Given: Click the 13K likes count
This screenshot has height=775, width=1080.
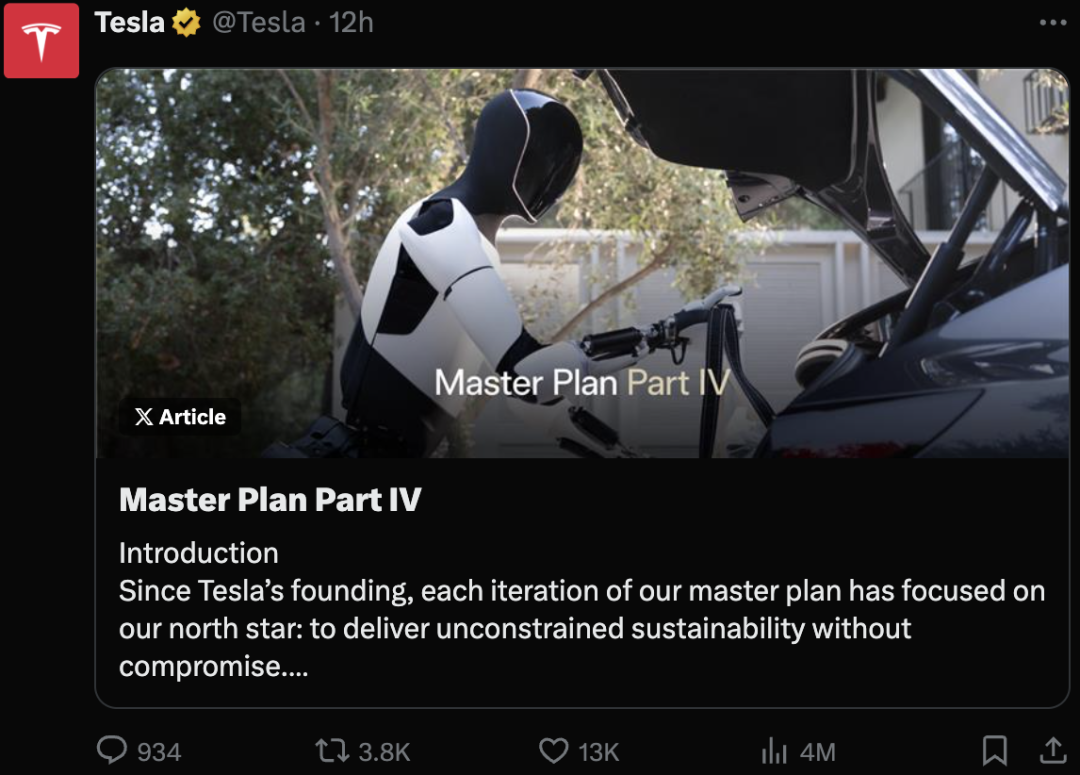Looking at the screenshot, I should click(599, 752).
